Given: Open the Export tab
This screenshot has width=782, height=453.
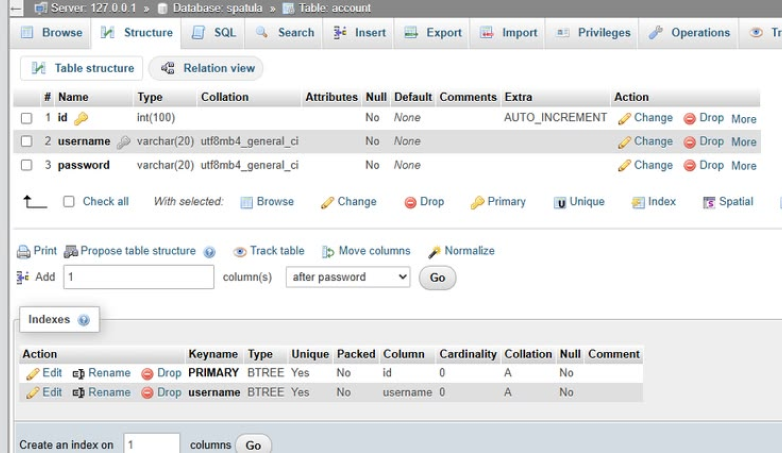Looking at the screenshot, I should [433, 33].
